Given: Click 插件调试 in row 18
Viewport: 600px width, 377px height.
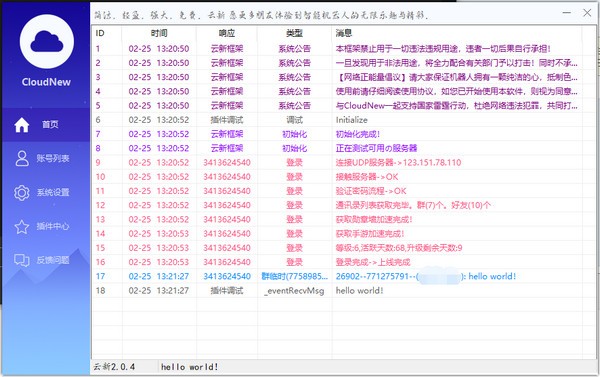Looking at the screenshot, I should tap(227, 291).
